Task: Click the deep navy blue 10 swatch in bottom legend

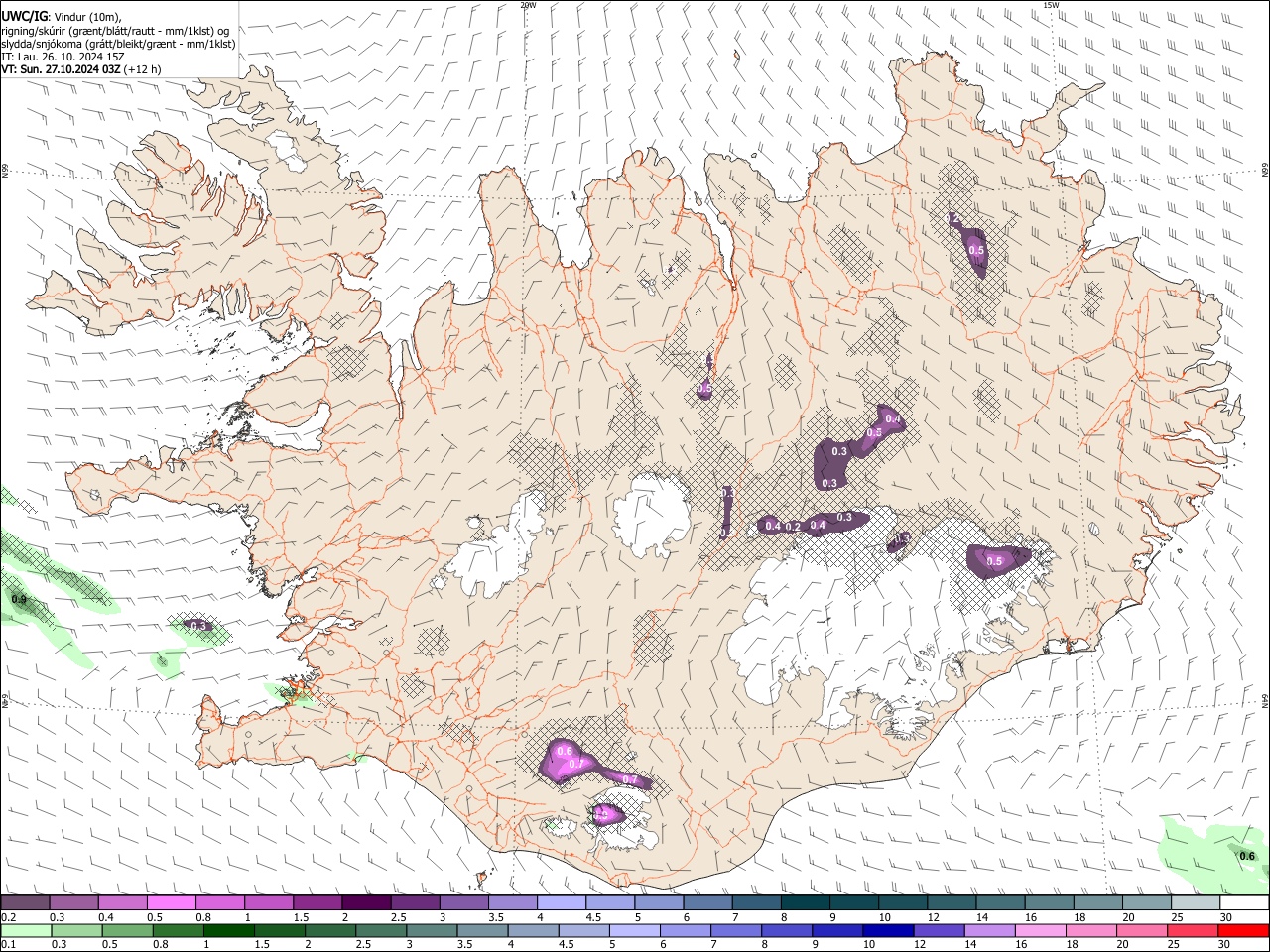Action: click(x=887, y=930)
